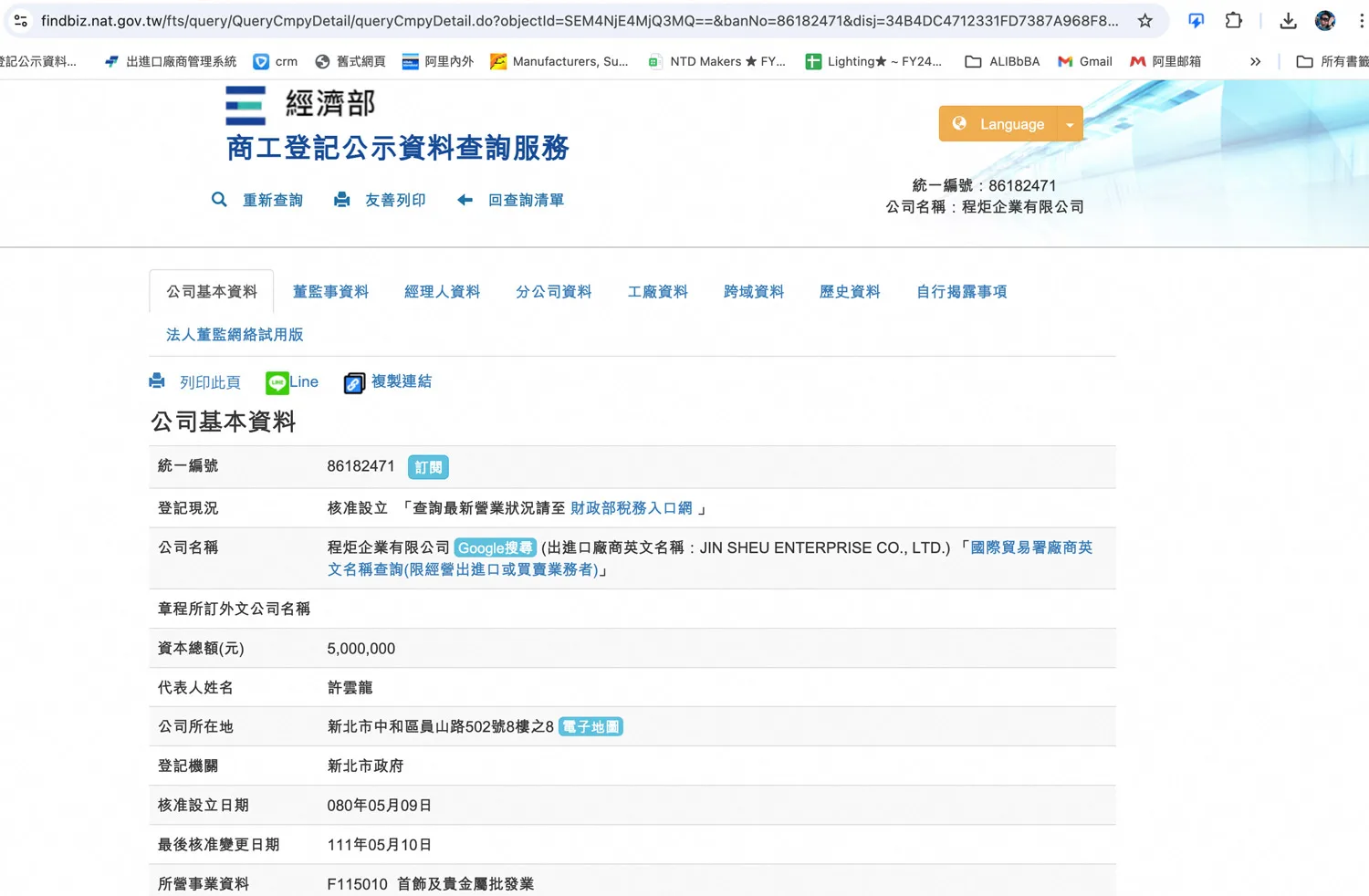Click the printer icon for 友善列印
This screenshot has width=1369, height=896.
coord(342,200)
